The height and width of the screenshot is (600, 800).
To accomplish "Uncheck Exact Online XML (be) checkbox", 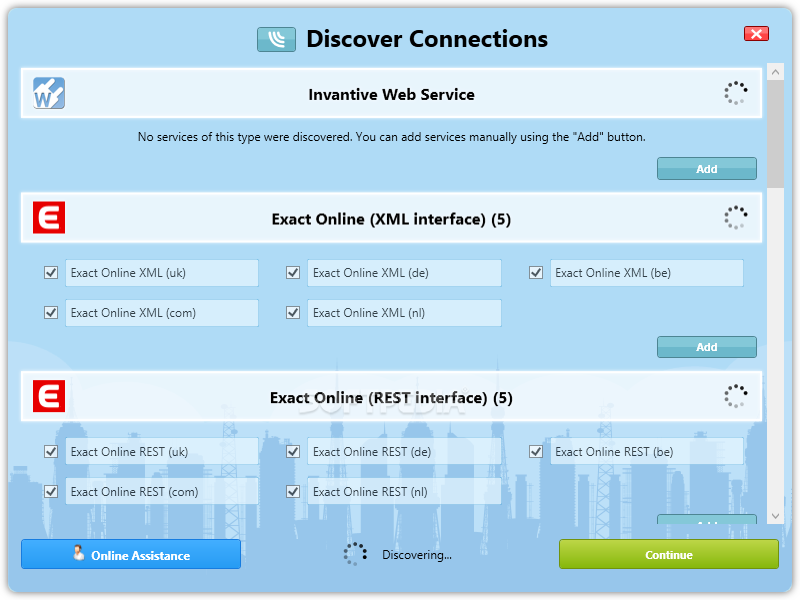I will tap(536, 272).
